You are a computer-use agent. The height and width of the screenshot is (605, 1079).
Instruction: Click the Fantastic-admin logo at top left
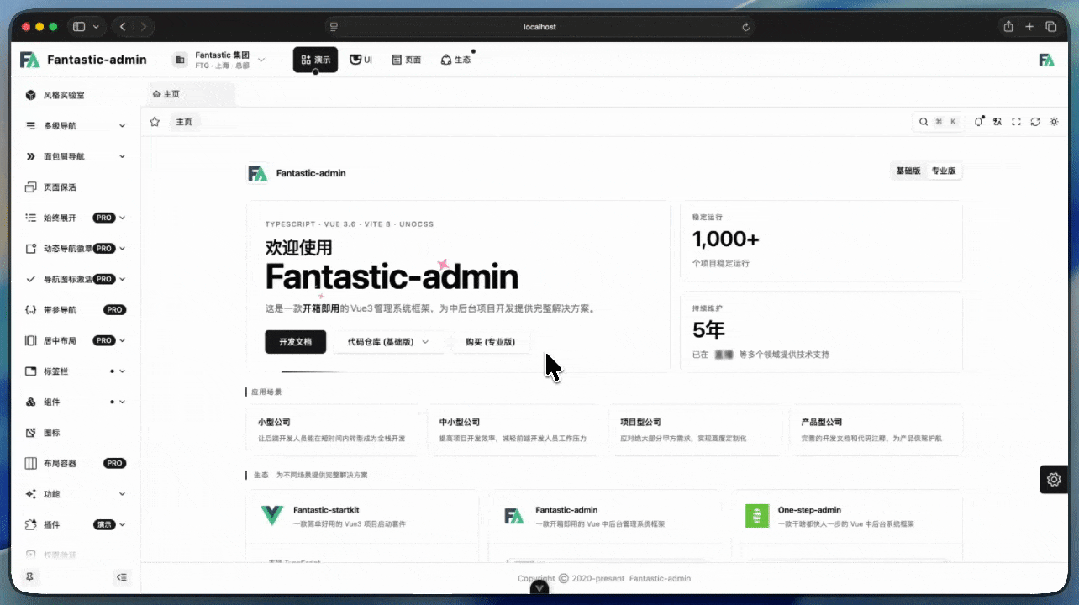[30, 60]
